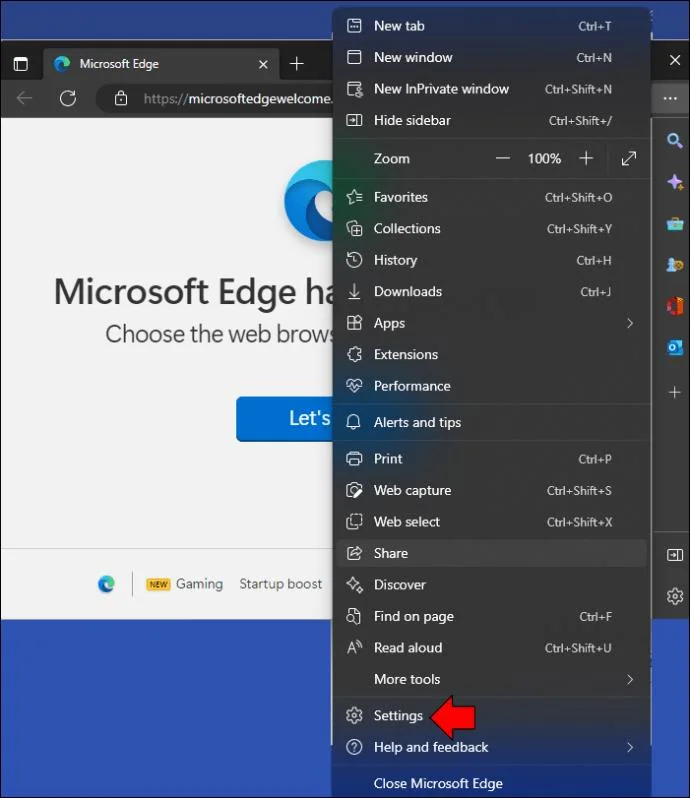Open sidebar Tools briefcase icon
The image size is (690, 798).
[x=675, y=223]
